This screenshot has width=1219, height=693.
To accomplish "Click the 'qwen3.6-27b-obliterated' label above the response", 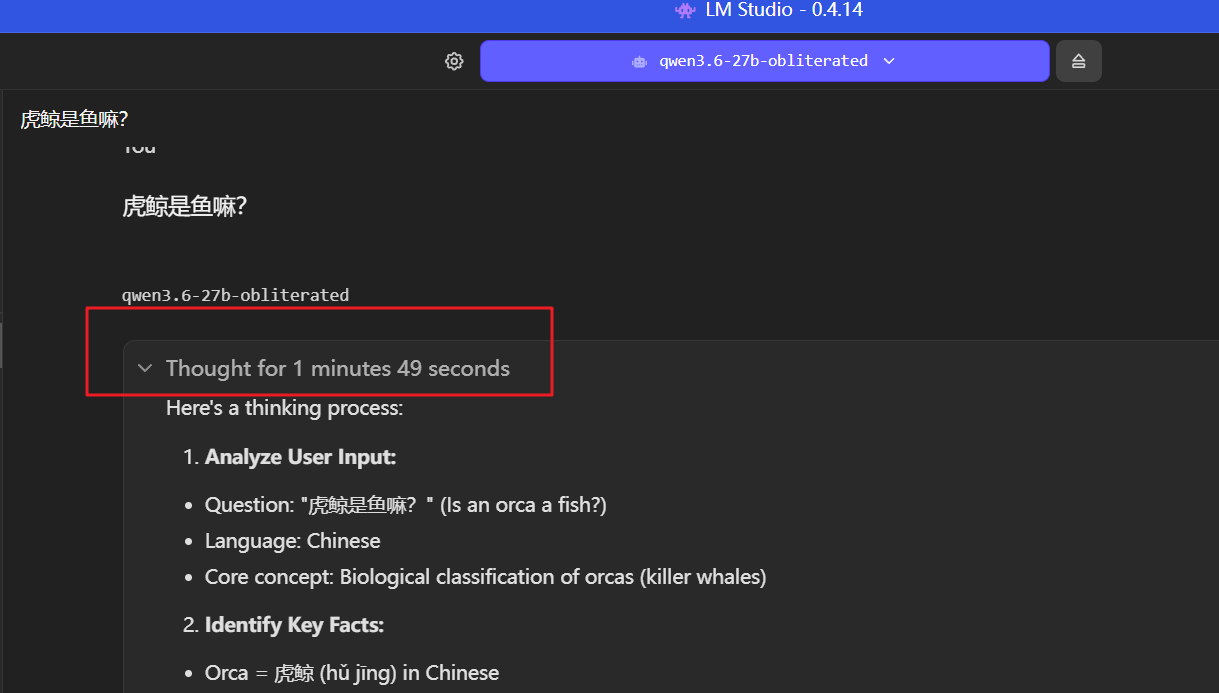I will [x=235, y=295].
